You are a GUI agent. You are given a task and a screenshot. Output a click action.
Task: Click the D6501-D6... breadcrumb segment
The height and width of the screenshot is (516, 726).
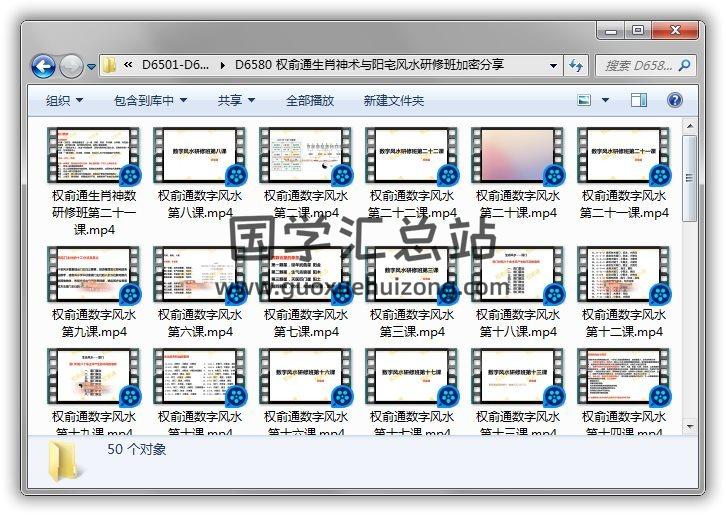coord(175,65)
